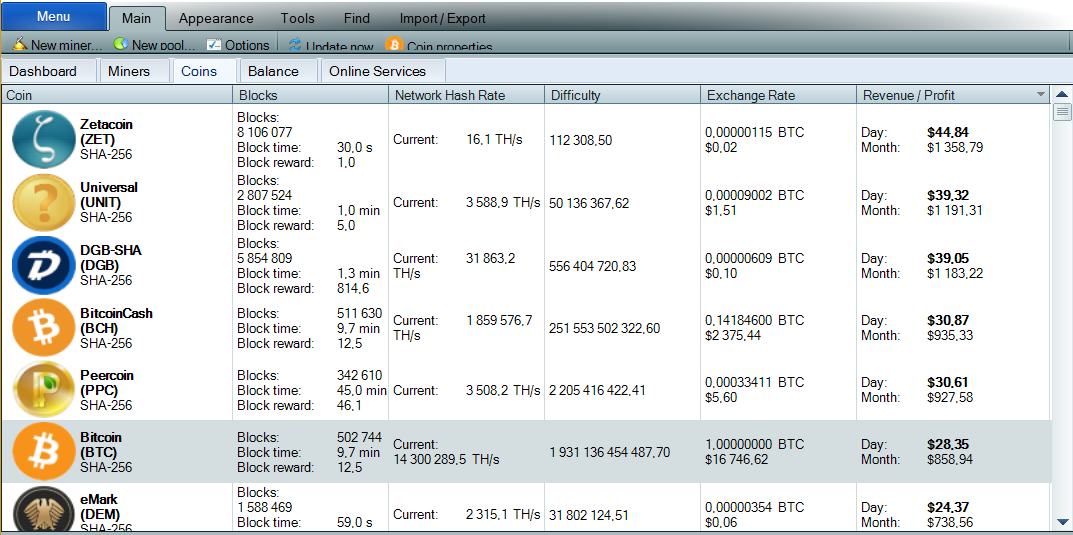Select the Coins tab
The width and height of the screenshot is (1073, 535).
tap(204, 71)
